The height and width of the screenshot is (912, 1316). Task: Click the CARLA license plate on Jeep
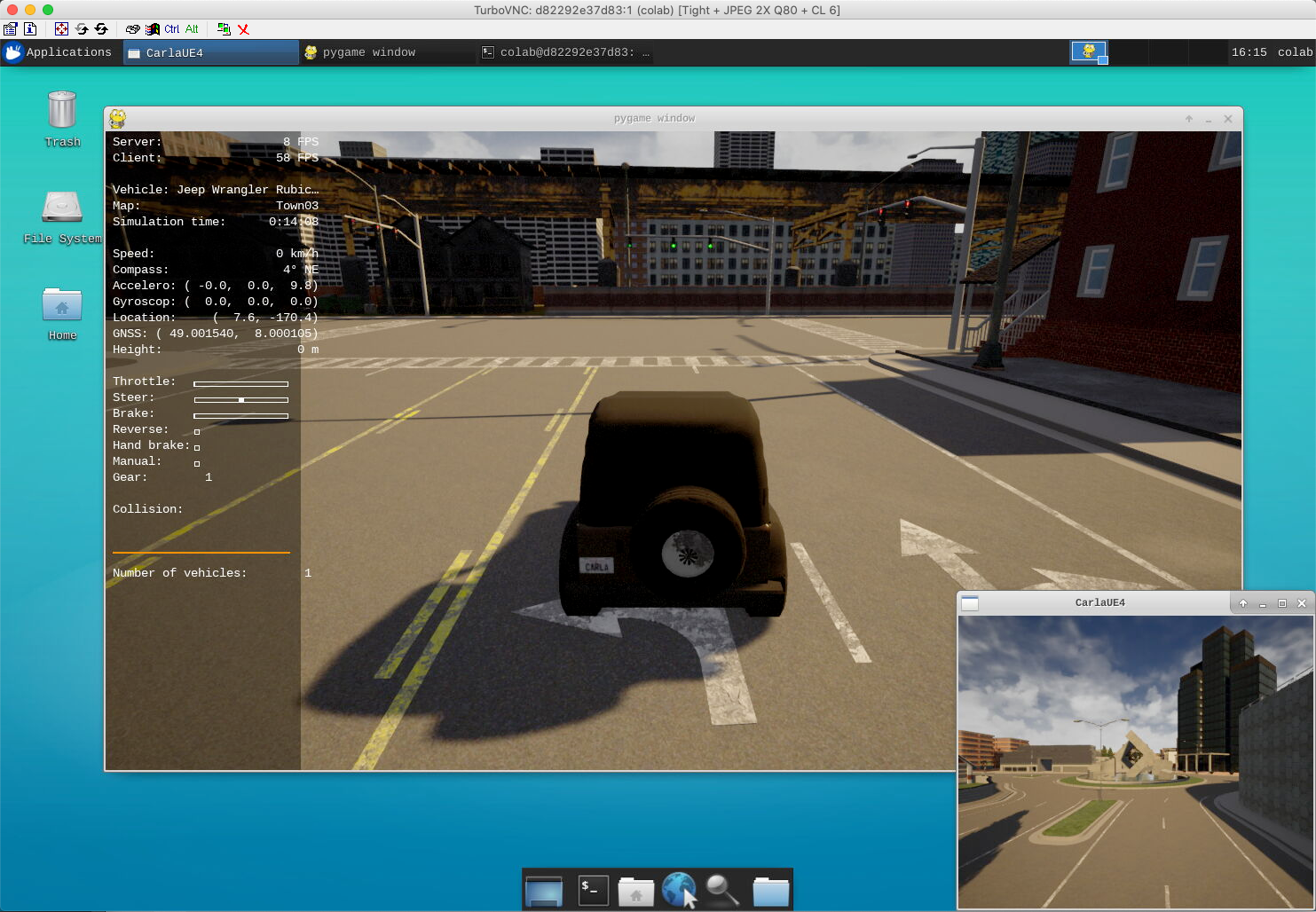point(596,565)
